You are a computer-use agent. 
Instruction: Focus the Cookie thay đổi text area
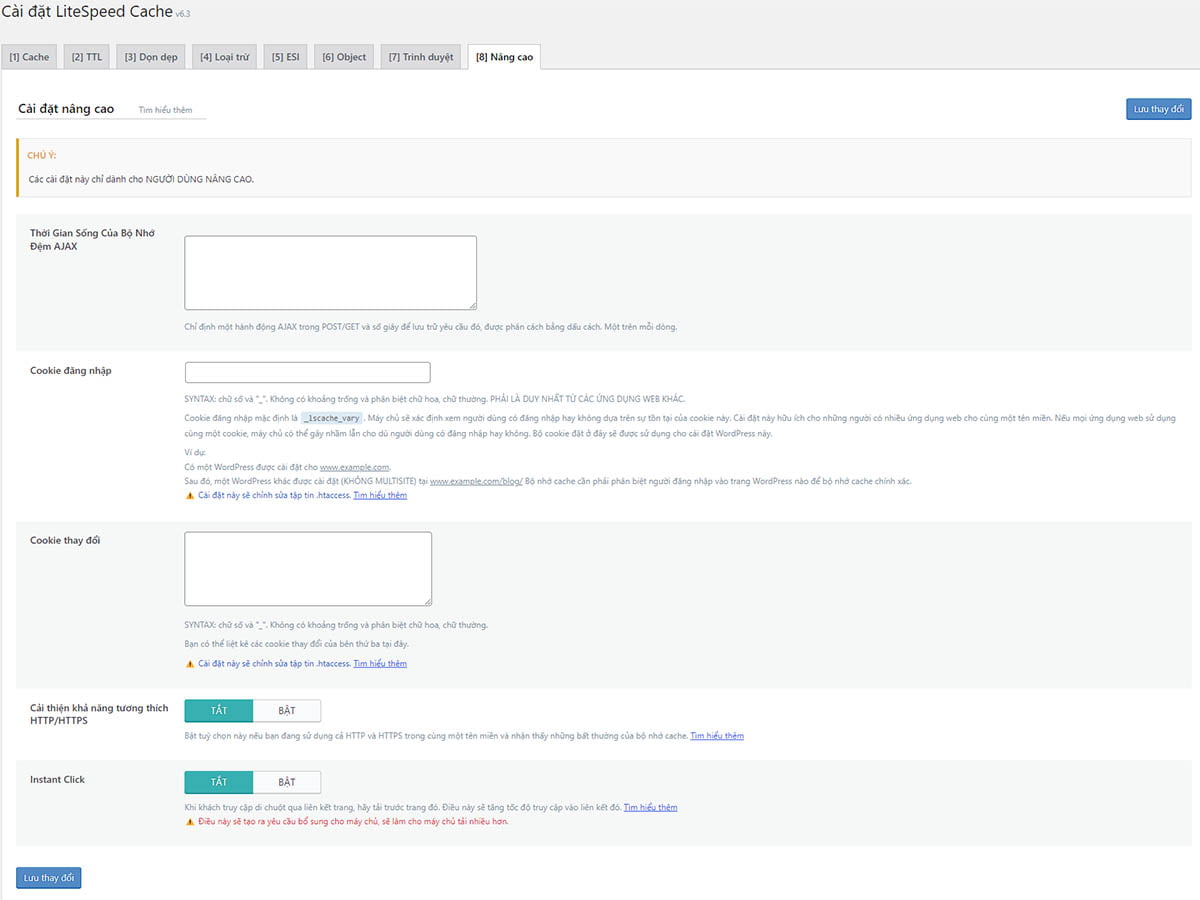[x=308, y=569]
